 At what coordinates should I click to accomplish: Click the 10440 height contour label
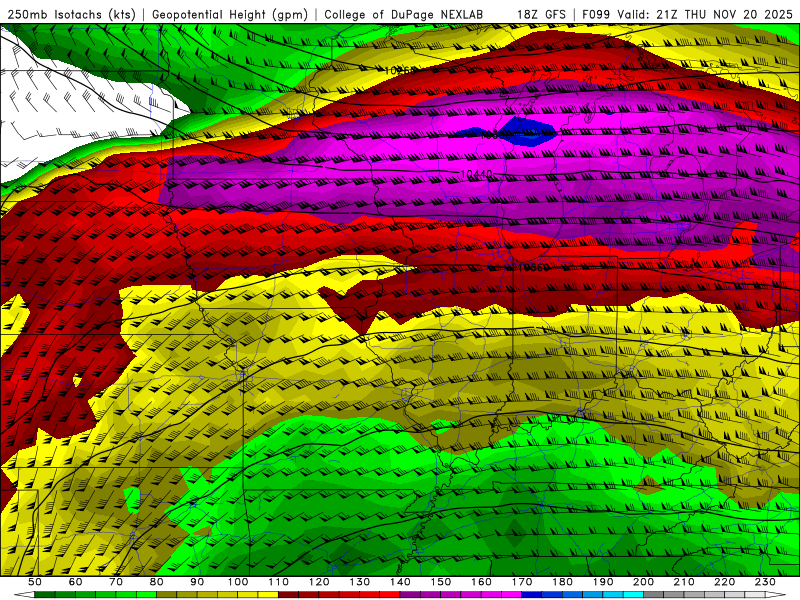click(477, 174)
